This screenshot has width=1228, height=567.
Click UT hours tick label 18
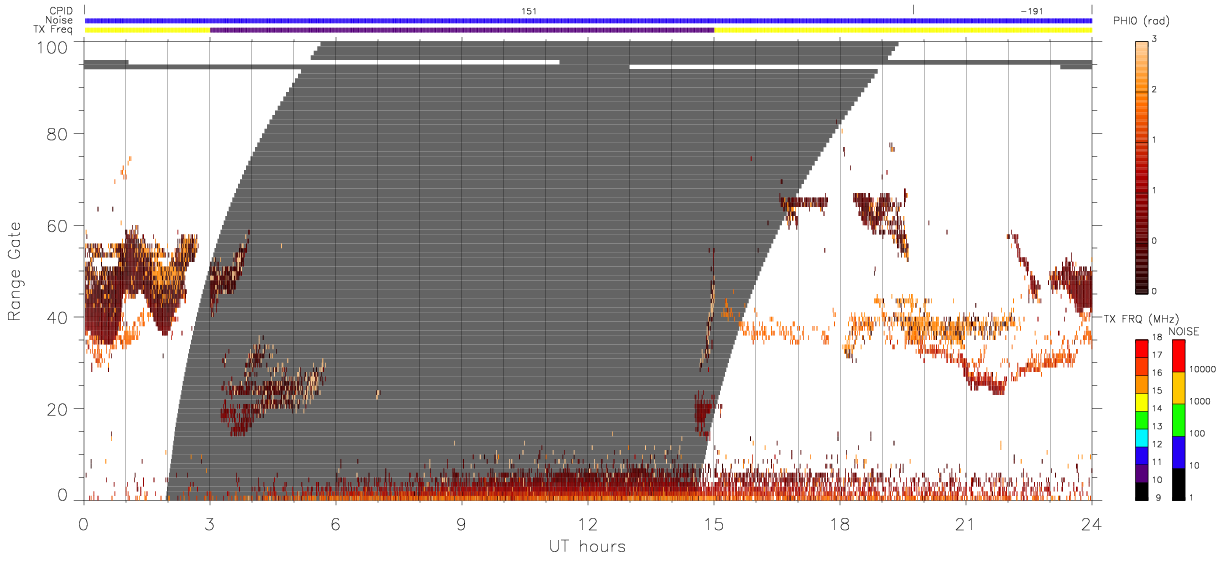tap(840, 523)
